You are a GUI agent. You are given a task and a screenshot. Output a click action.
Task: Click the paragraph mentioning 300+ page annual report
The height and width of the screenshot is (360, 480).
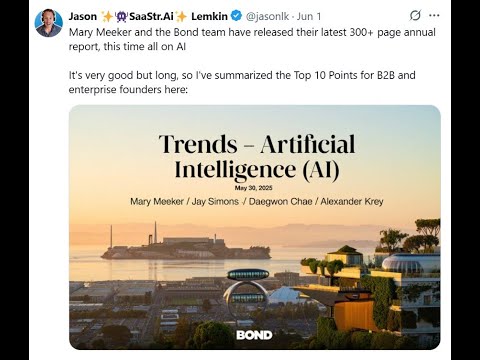pos(252,39)
